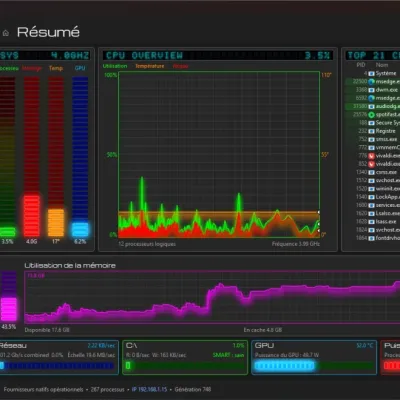Click the Utilisation de la mémoire heading
Image resolution: width=400 pixels, height=400 pixels.
click(x=70, y=265)
